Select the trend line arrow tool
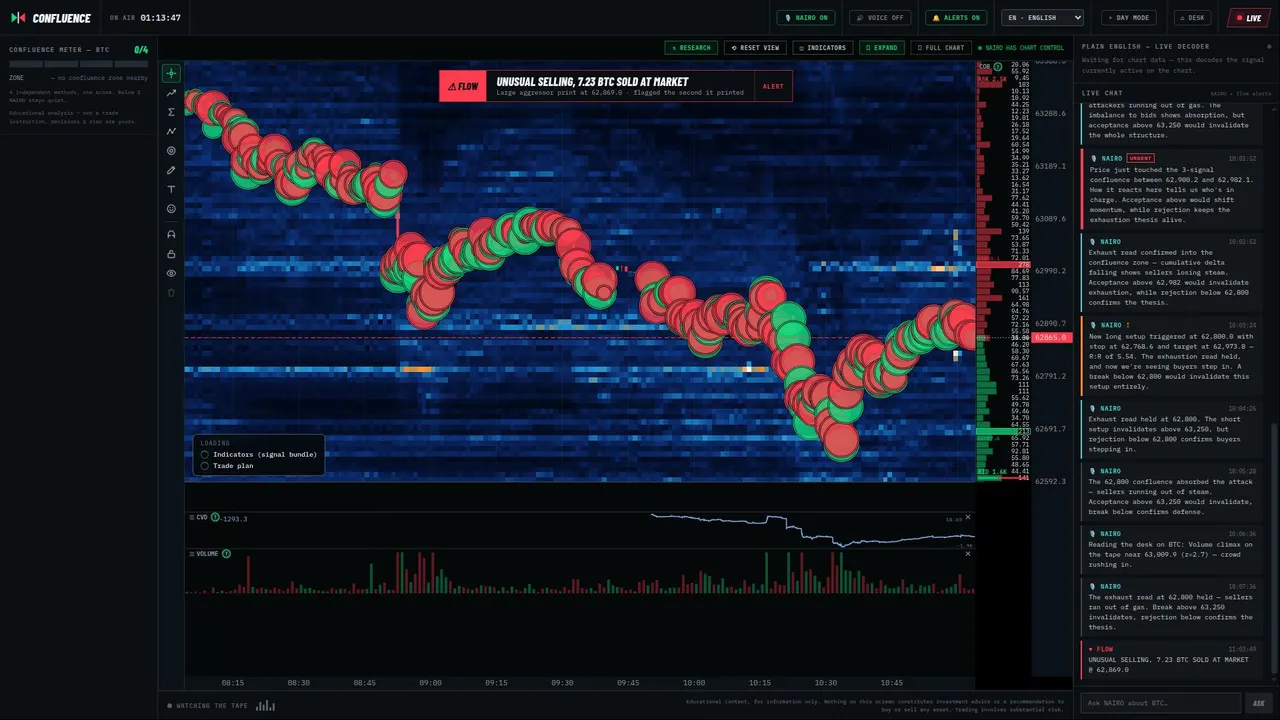 pyautogui.click(x=171, y=93)
